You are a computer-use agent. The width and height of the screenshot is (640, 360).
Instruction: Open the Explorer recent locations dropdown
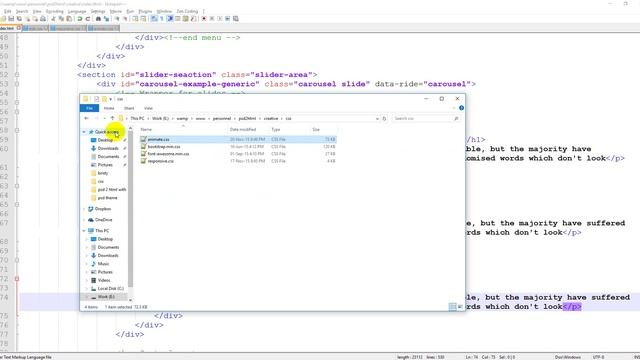pos(104,118)
